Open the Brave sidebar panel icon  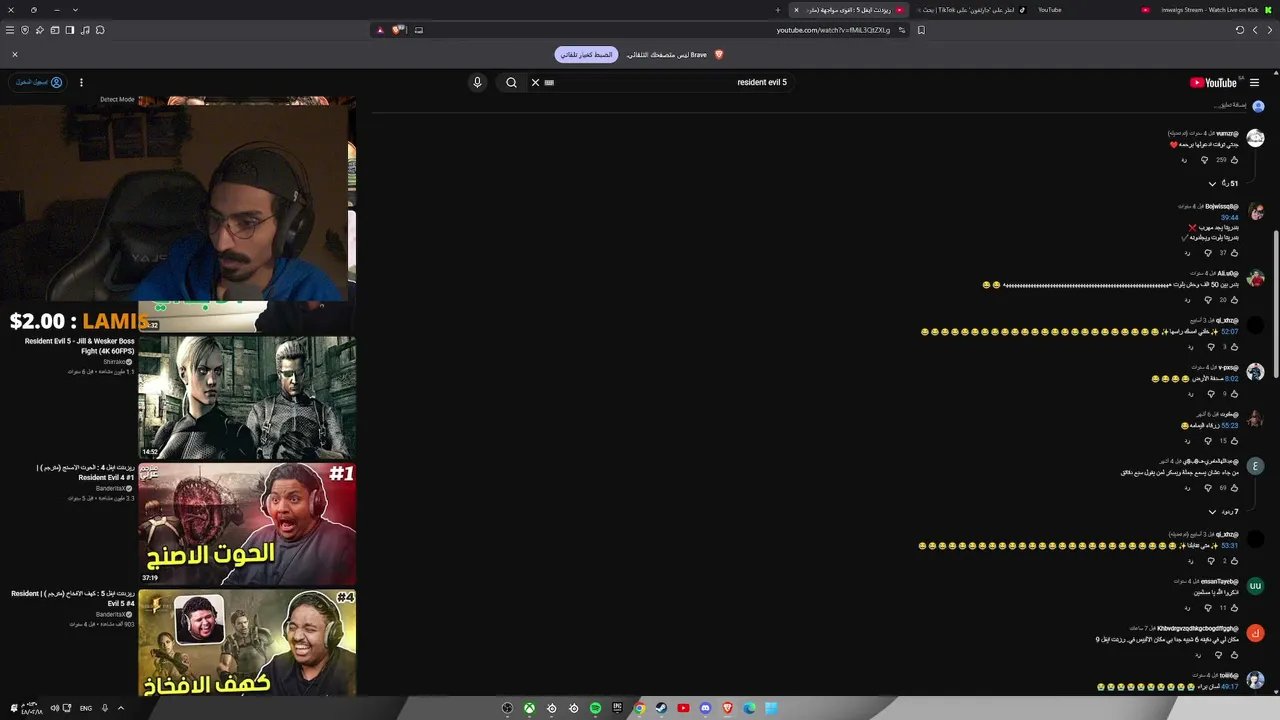[70, 30]
